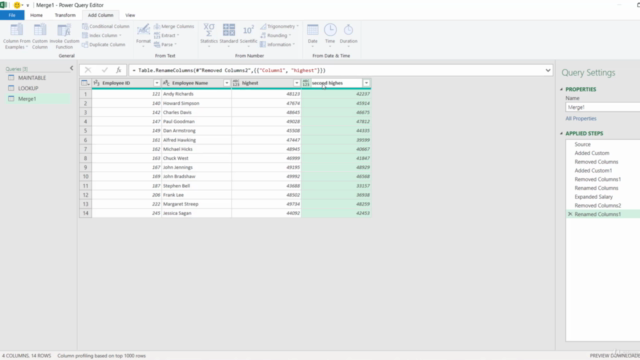Image resolution: width=640 pixels, height=360 pixels.
Task: Open Index Column options
Action: [x=102, y=36]
